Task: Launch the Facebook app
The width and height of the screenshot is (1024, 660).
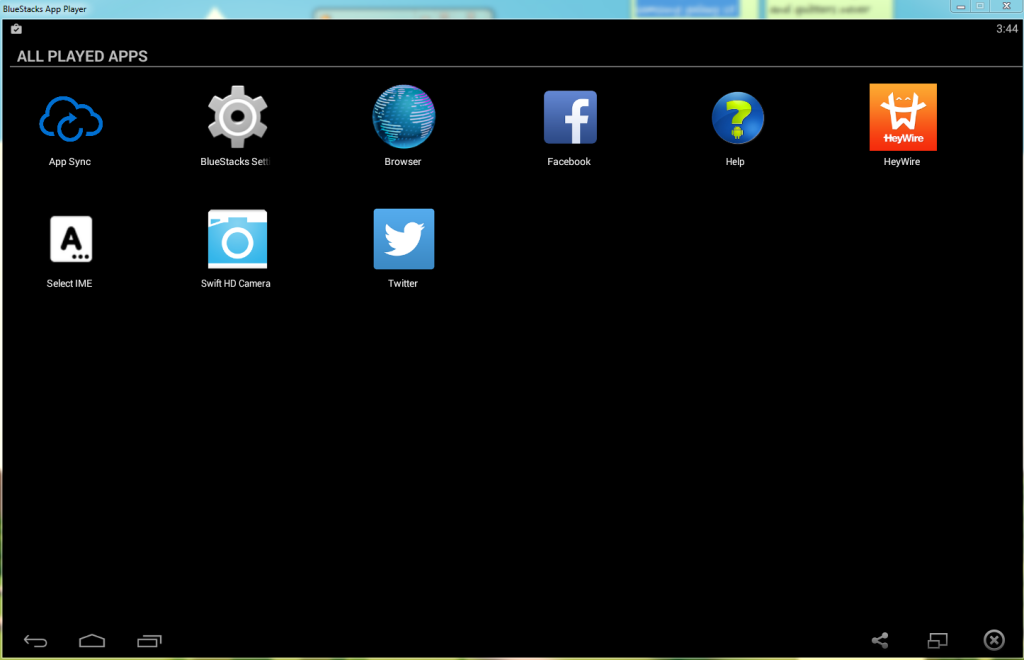Action: click(570, 117)
